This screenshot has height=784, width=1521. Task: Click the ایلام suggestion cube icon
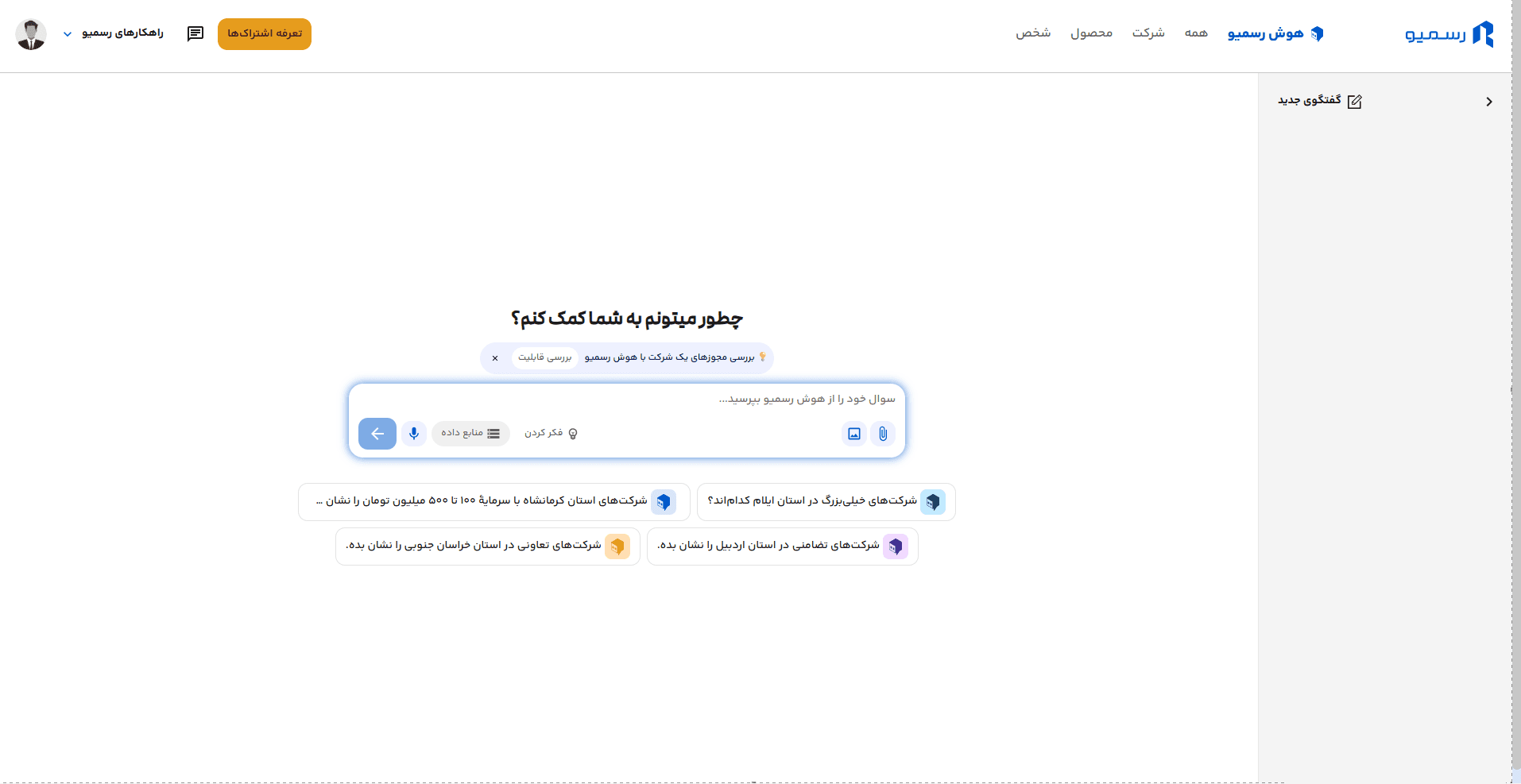[x=933, y=502]
